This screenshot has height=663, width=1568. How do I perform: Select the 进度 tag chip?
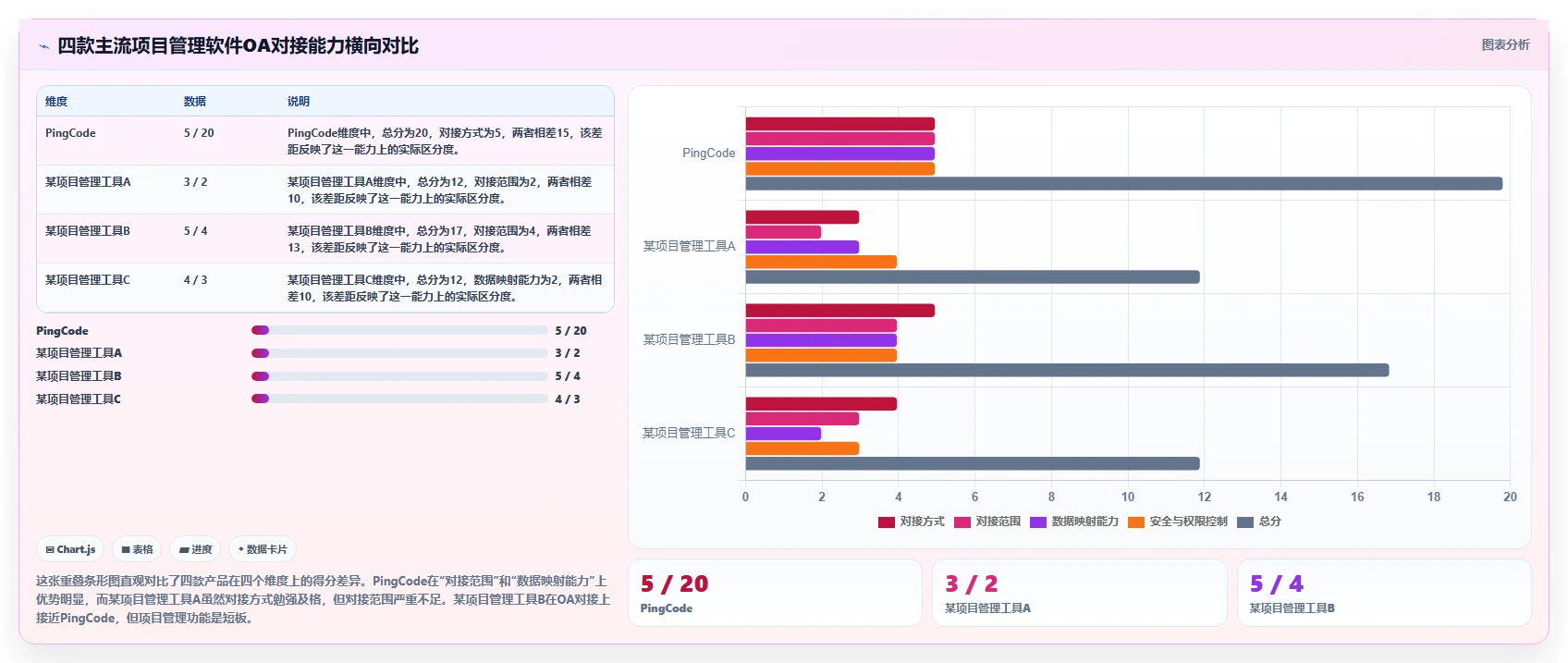[x=195, y=549]
